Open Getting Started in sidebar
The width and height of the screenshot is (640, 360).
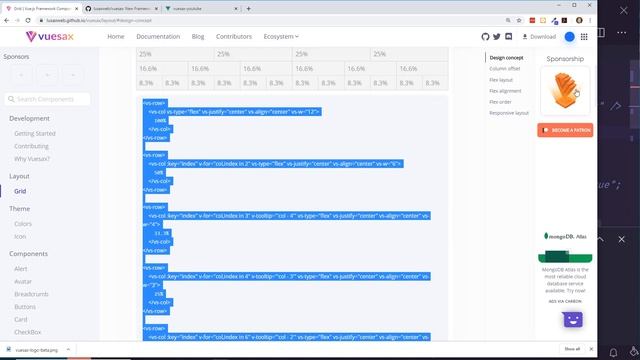[35, 133]
